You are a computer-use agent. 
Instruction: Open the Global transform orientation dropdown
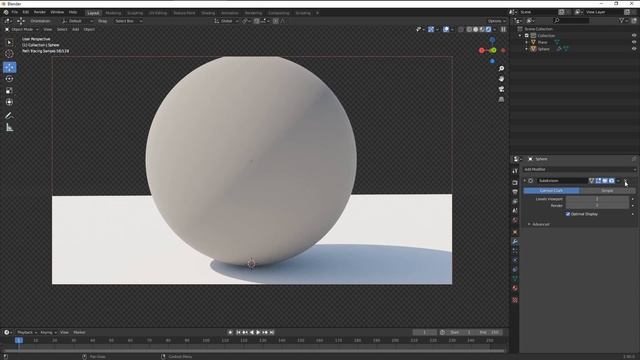[227, 21]
